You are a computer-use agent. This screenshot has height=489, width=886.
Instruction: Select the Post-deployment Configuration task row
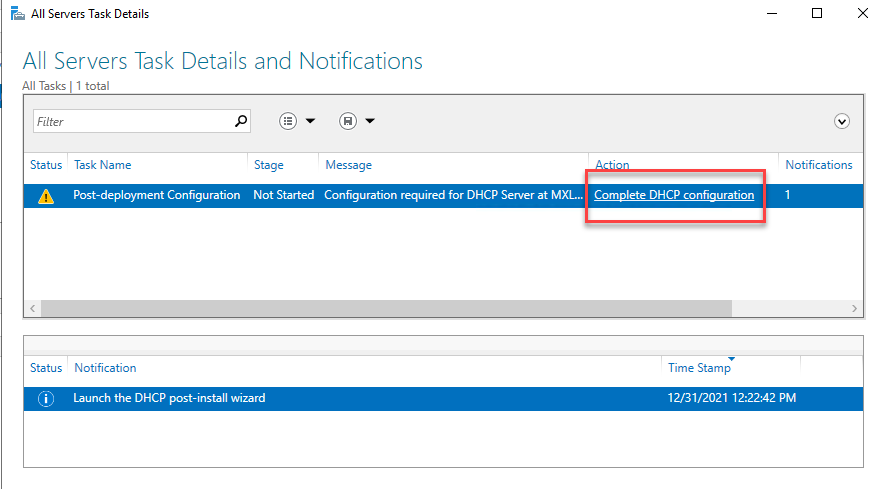coord(156,195)
